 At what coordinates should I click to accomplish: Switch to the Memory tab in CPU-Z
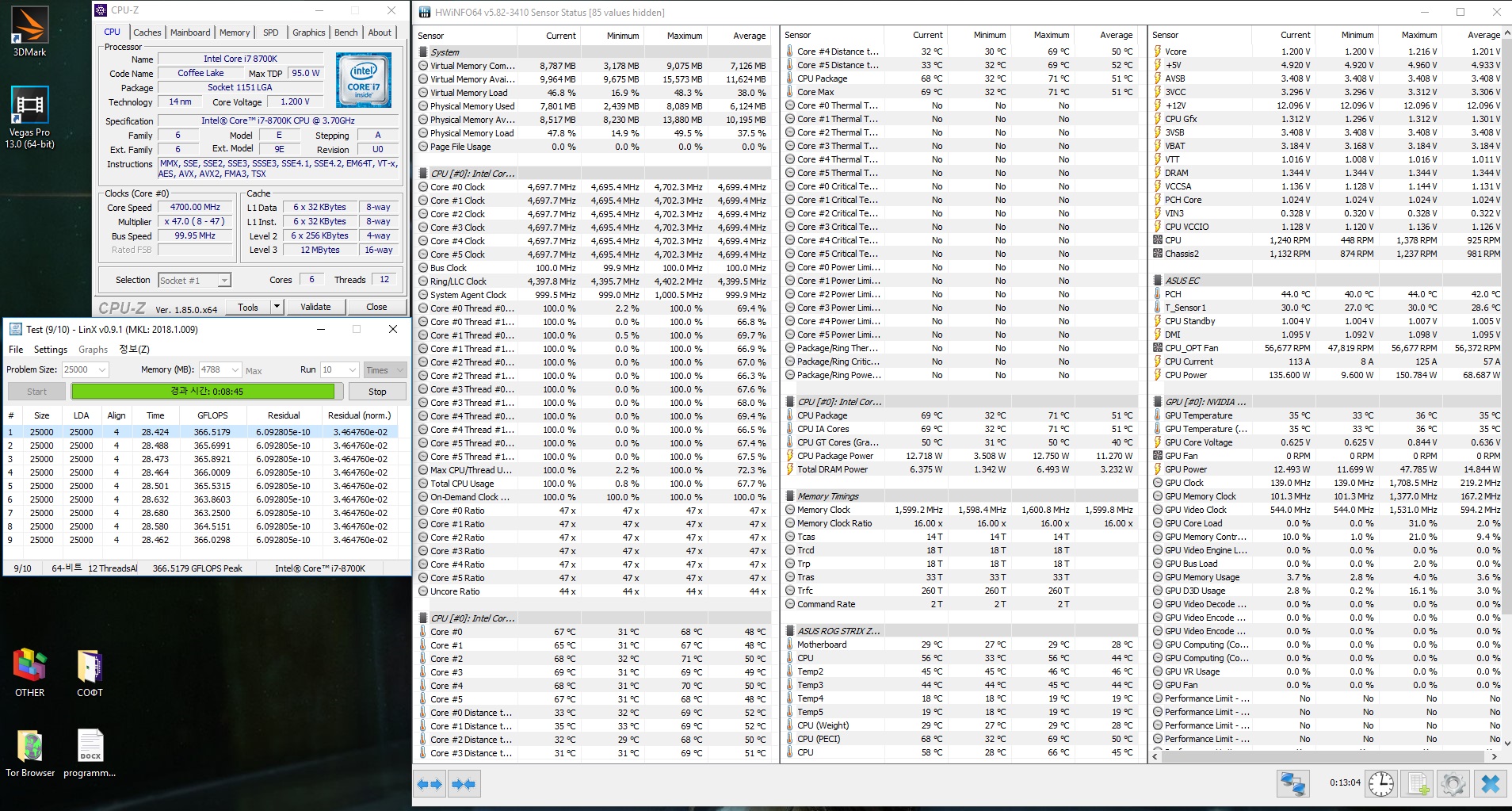[x=235, y=33]
